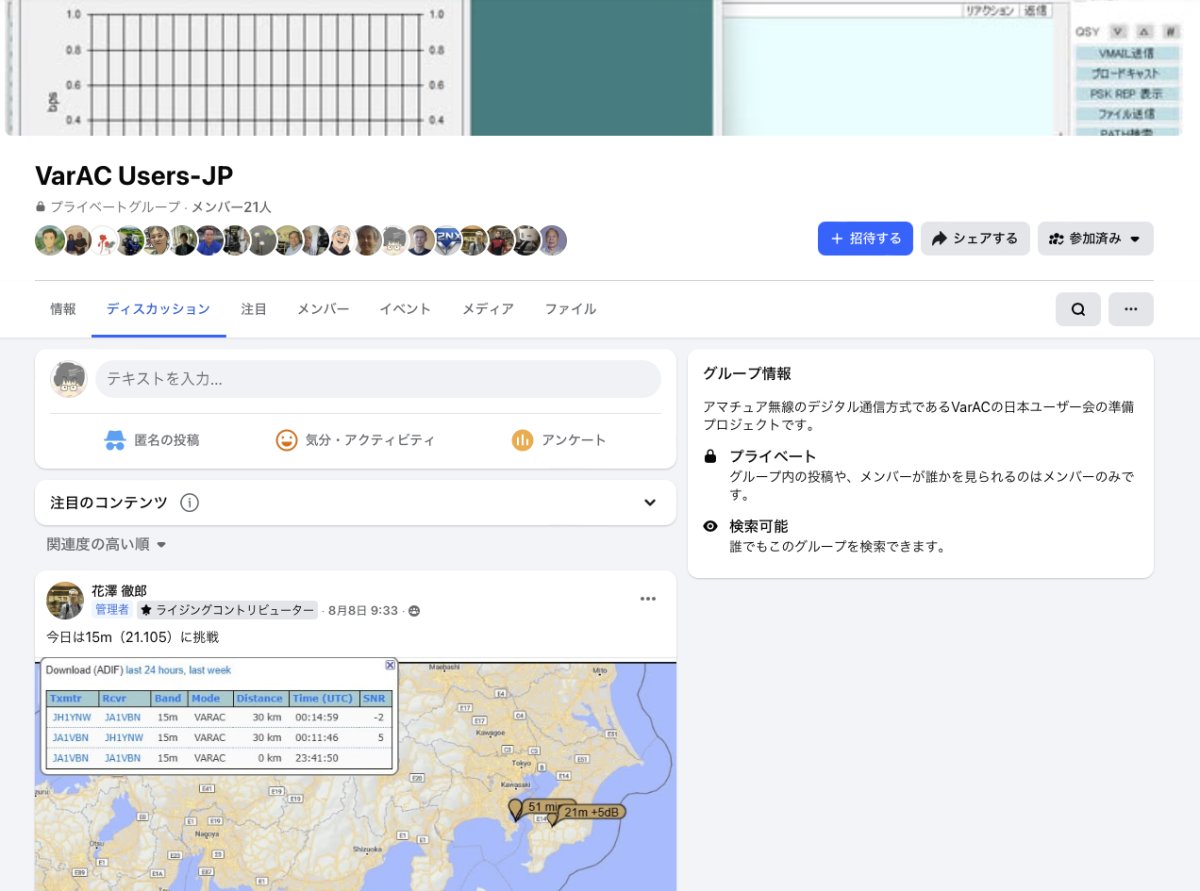The width and height of the screenshot is (1200, 891).
Task: Click the ライジングコントリビューター badge
Action: tap(227, 610)
